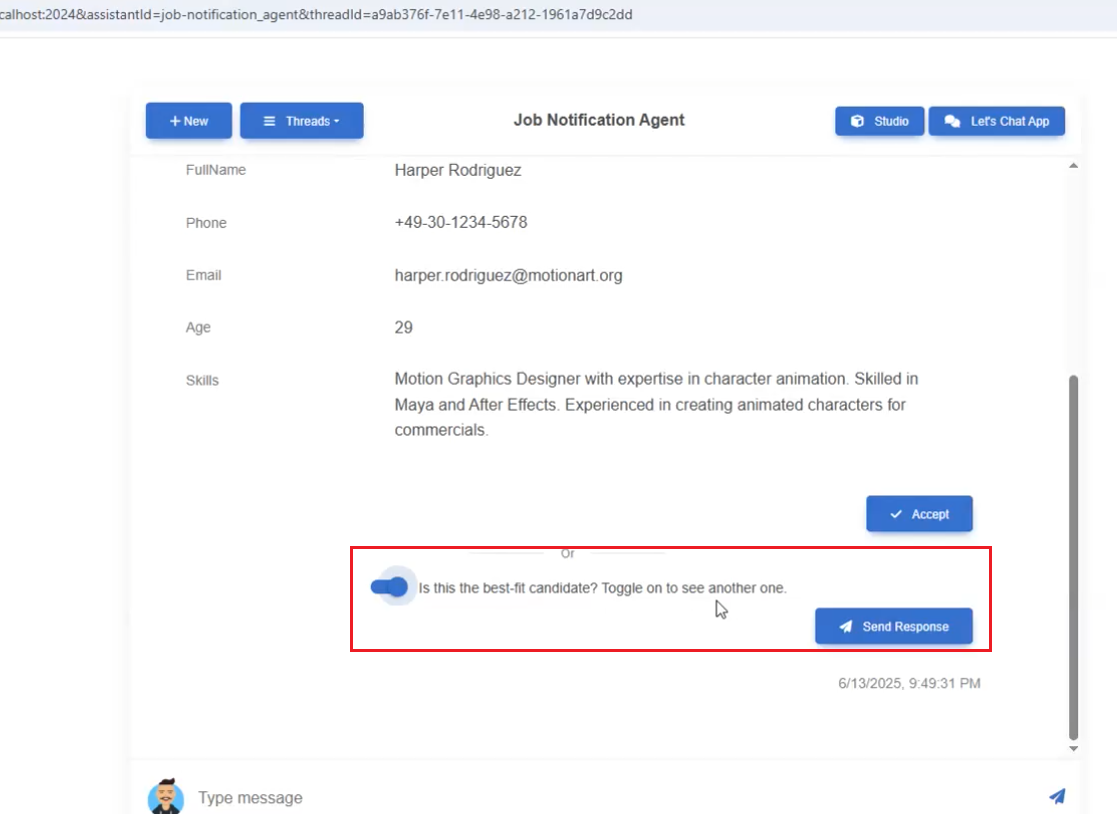
Task: Click the Email field label
Action: coord(203,276)
